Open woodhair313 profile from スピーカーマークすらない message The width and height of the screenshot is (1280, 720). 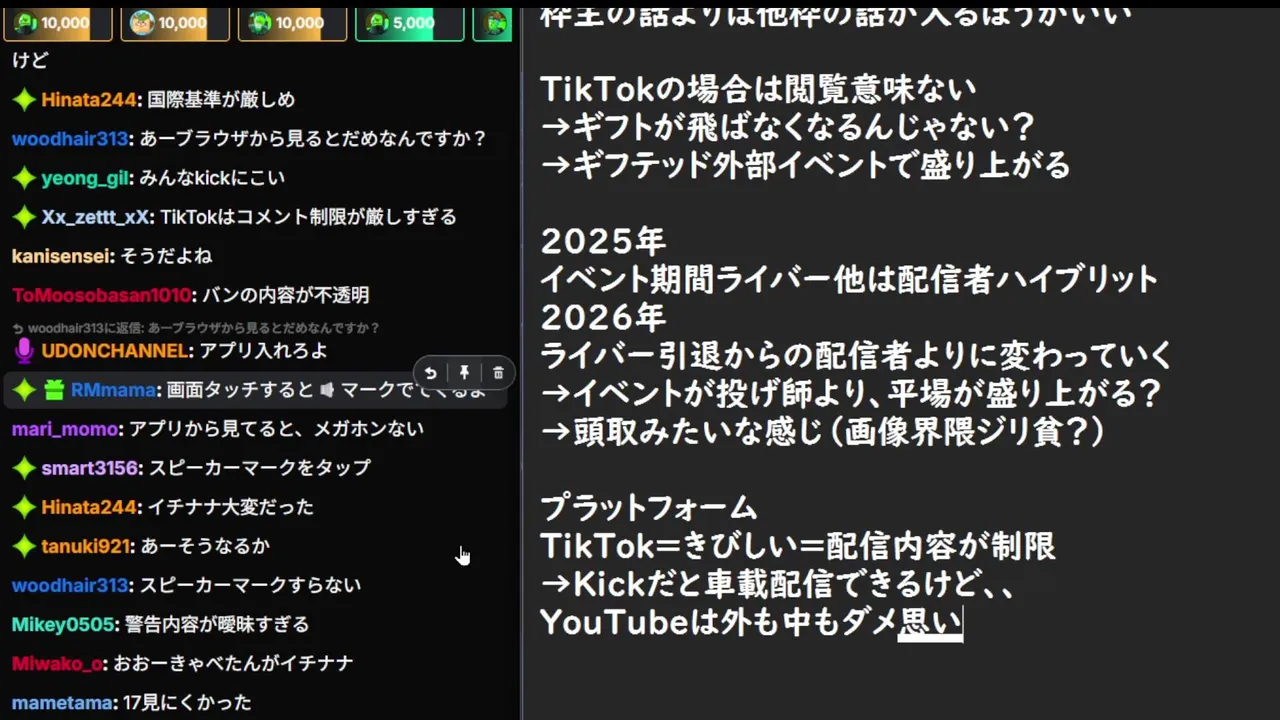coord(70,585)
